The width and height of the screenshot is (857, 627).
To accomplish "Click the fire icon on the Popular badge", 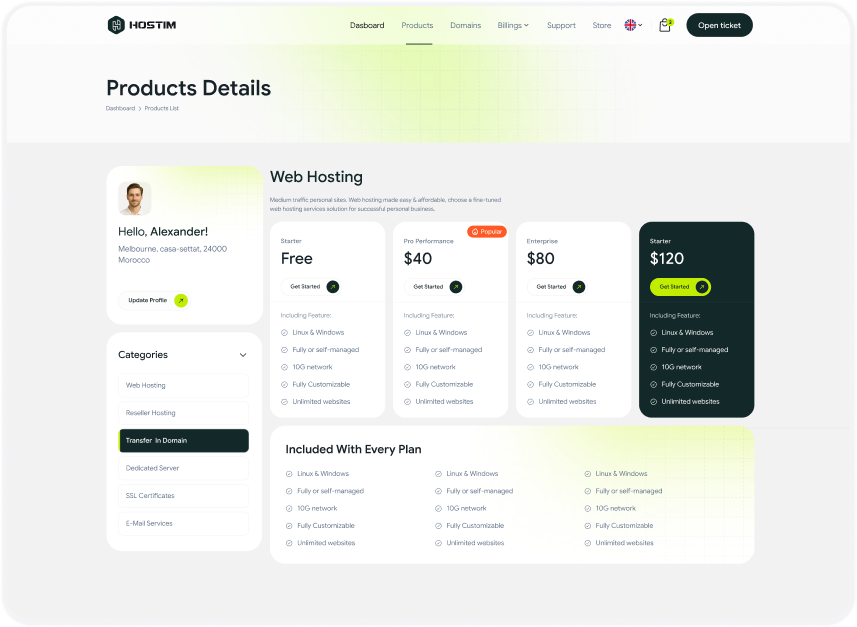I will pyautogui.click(x=475, y=232).
